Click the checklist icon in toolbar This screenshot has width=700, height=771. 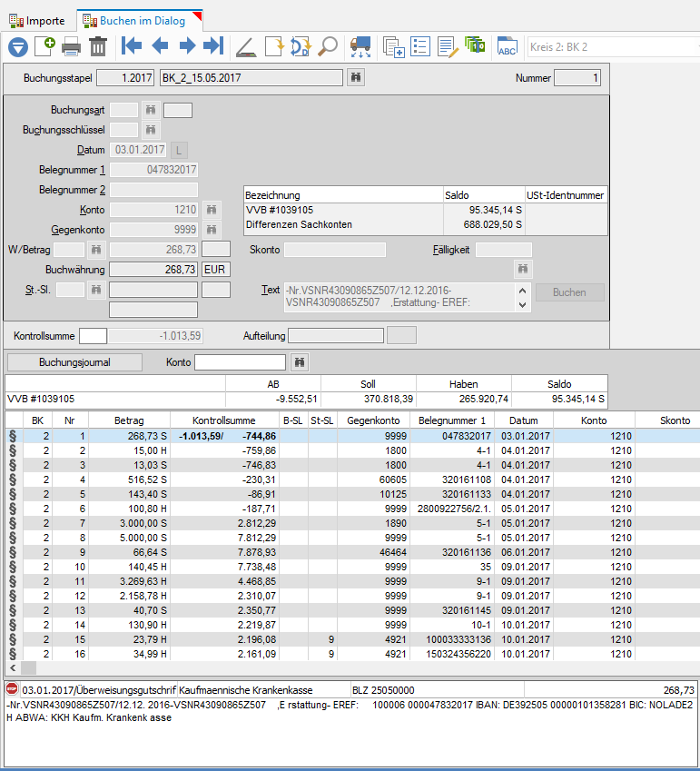[x=420, y=47]
